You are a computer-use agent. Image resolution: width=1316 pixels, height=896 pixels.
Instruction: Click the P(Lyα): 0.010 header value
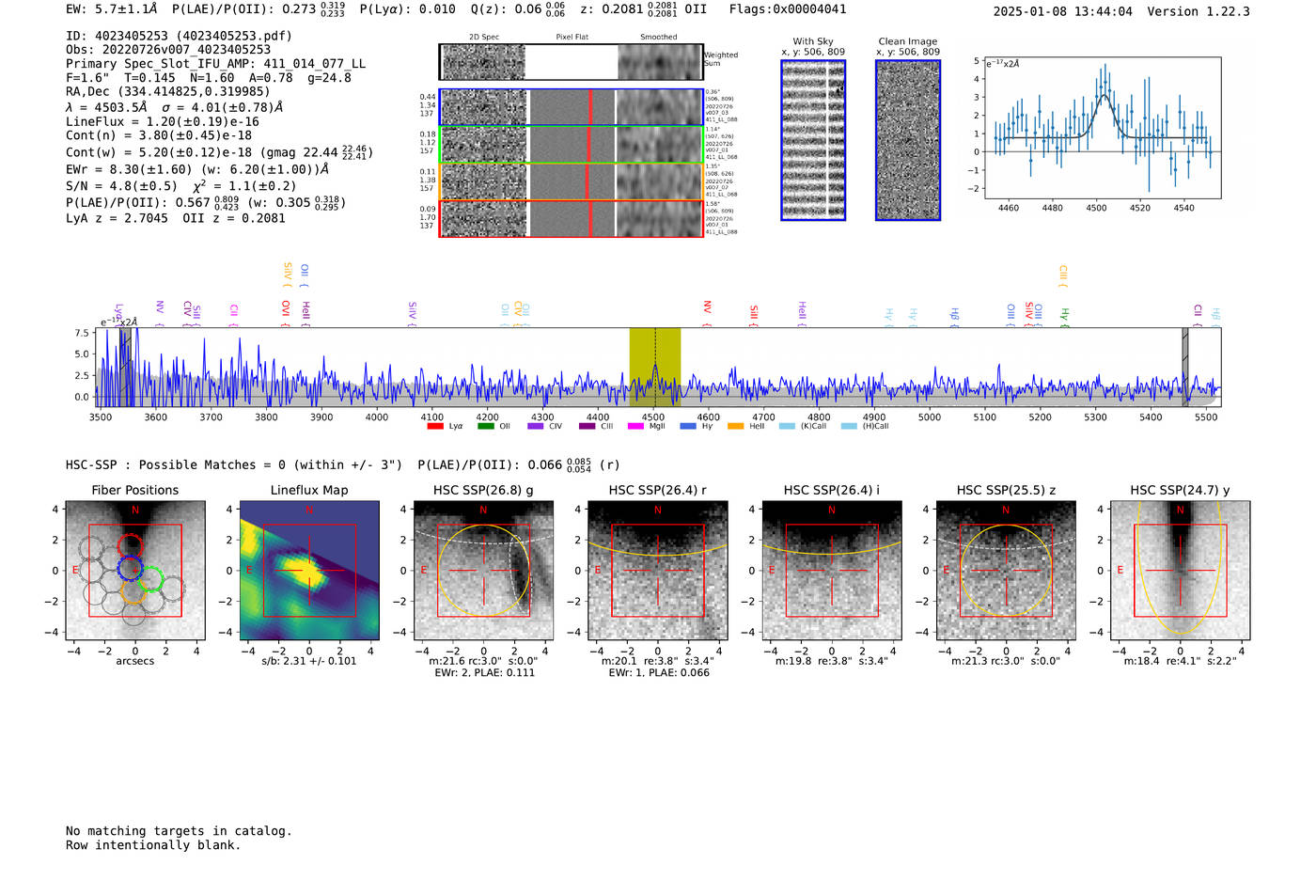[x=408, y=9]
